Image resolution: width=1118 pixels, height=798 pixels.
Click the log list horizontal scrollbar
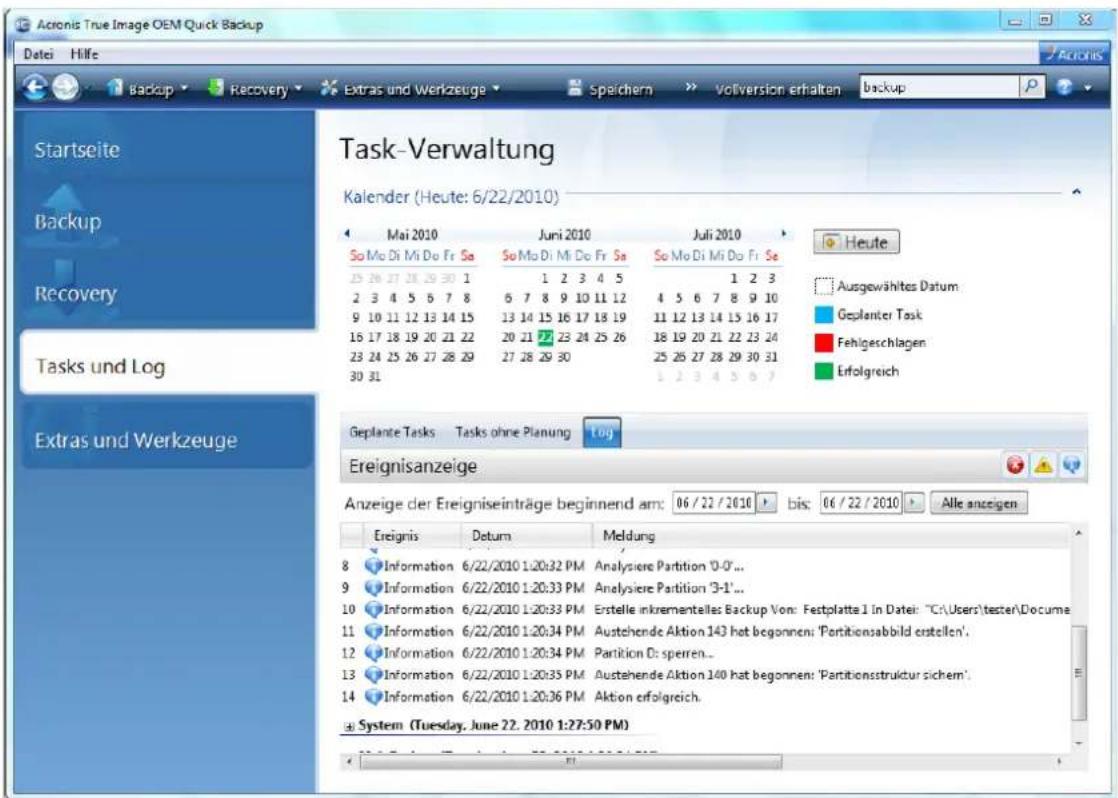click(570, 762)
